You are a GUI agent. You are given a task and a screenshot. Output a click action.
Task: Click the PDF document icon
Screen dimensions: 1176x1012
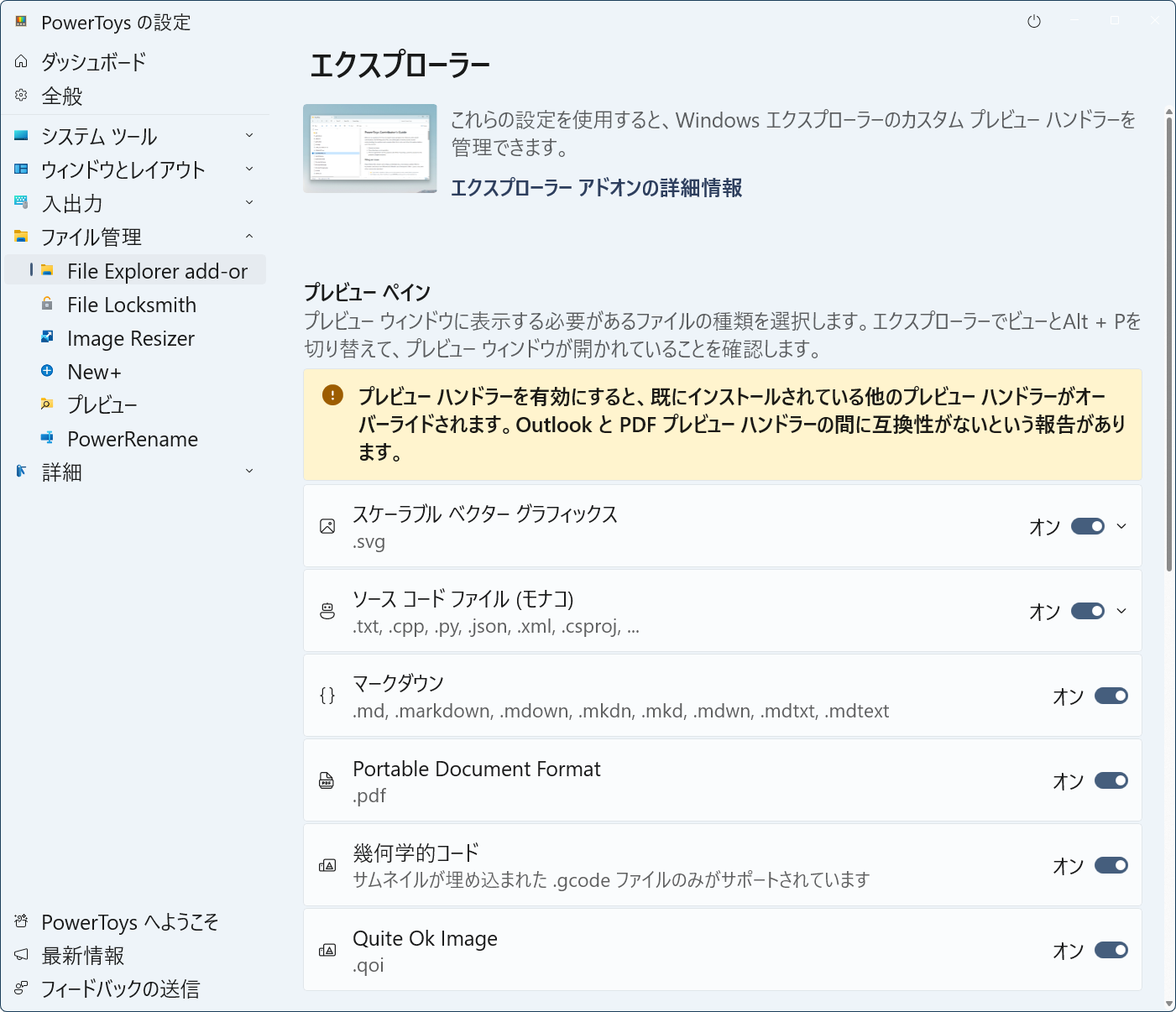(x=327, y=780)
